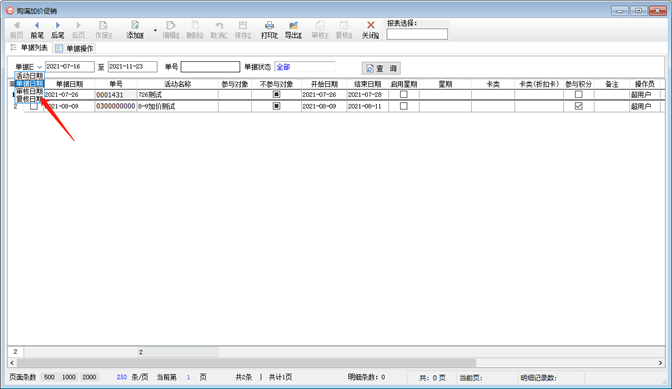This screenshot has width=672, height=389.
Task: Go to the first page (前页)
Action: [17, 30]
